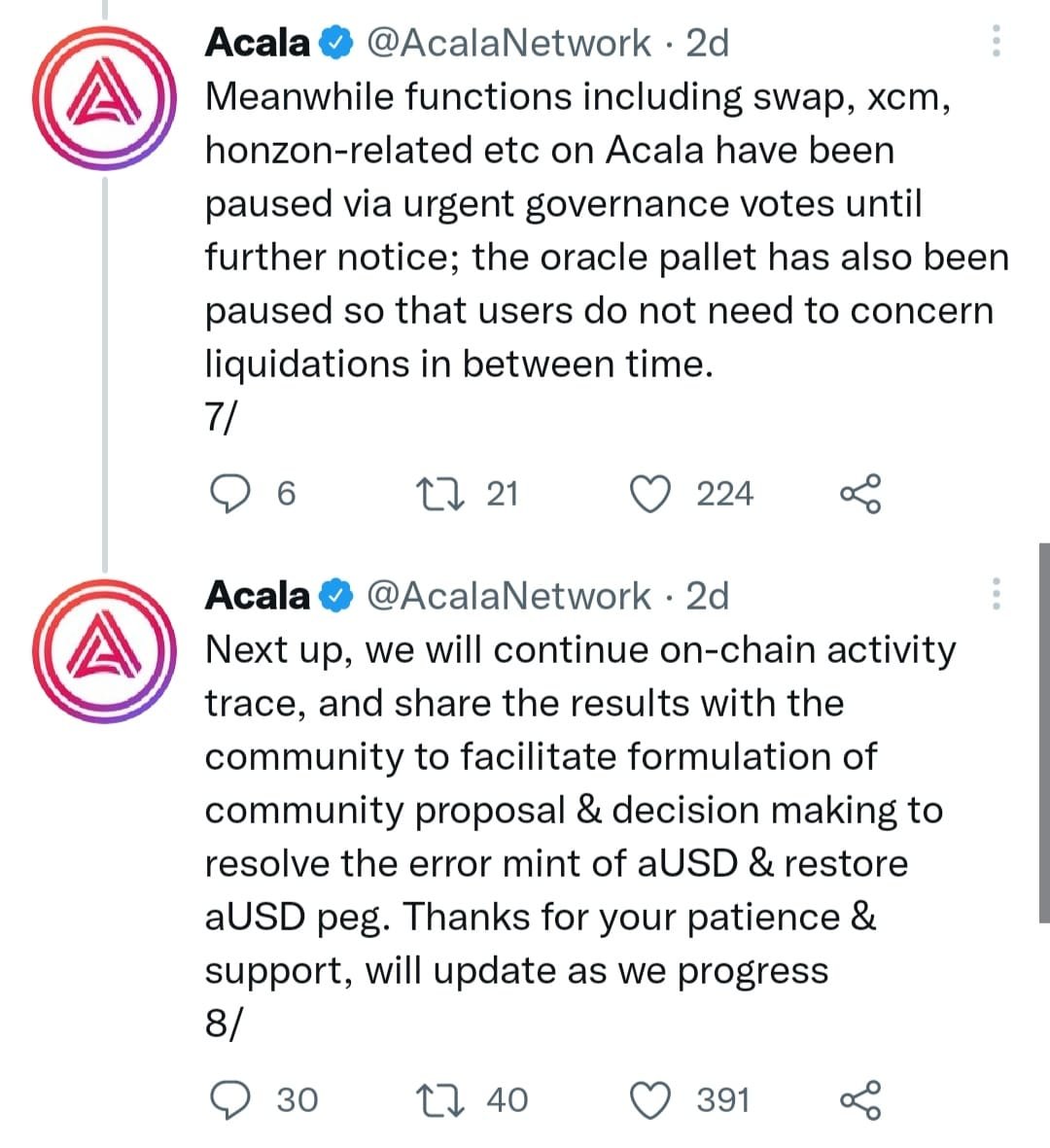The image size is (1050, 1148).
Task: Share the 7/ tweet
Action: coord(860,494)
